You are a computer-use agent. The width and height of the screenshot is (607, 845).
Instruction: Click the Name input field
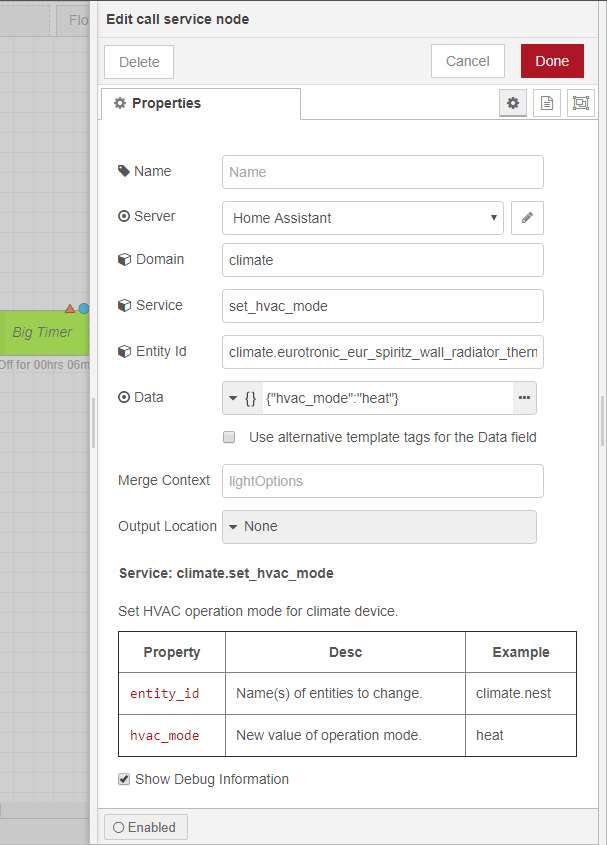(382, 172)
